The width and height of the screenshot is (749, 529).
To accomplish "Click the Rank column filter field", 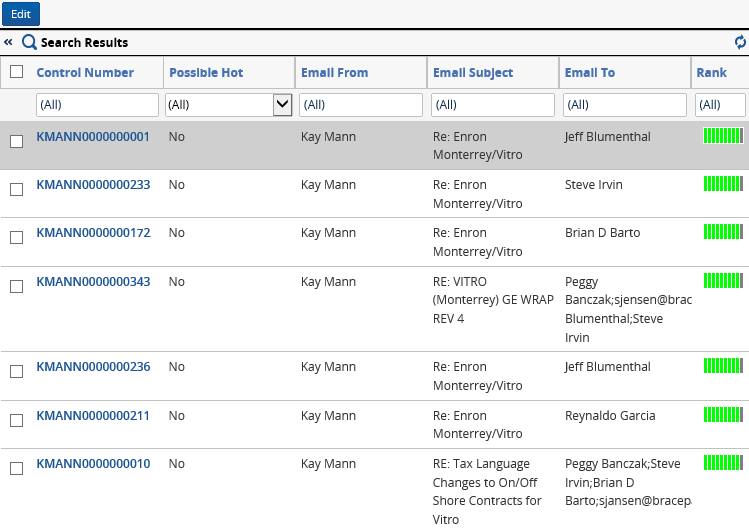I will point(720,104).
